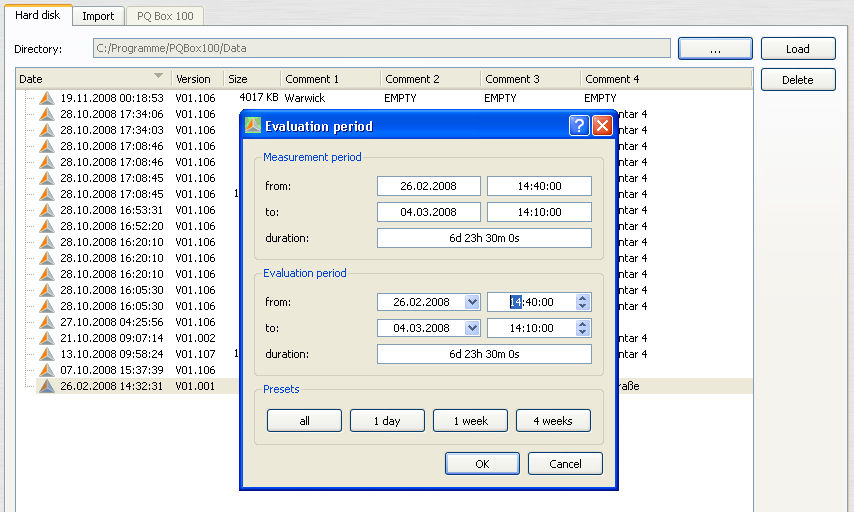Select version cell 'V01.107'
This screenshot has width=854, height=512.
coord(196,354)
